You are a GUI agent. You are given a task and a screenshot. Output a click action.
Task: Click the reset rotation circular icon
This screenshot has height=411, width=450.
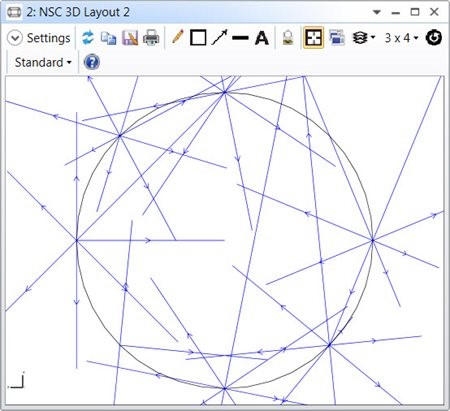point(434,38)
